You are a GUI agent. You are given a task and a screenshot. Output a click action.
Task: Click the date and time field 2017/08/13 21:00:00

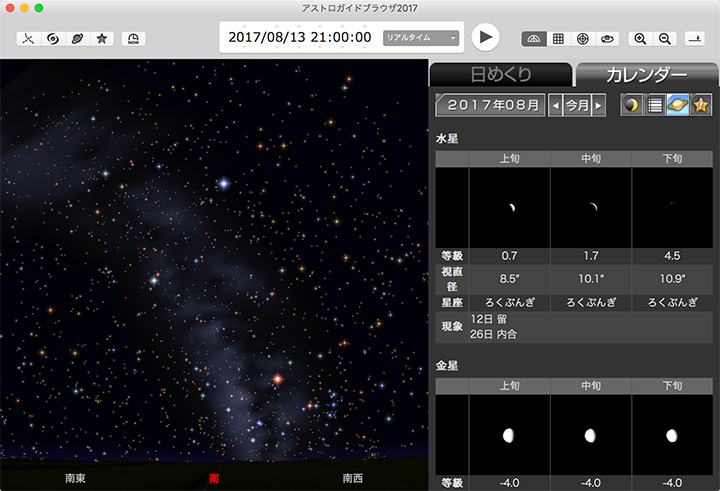[300, 37]
